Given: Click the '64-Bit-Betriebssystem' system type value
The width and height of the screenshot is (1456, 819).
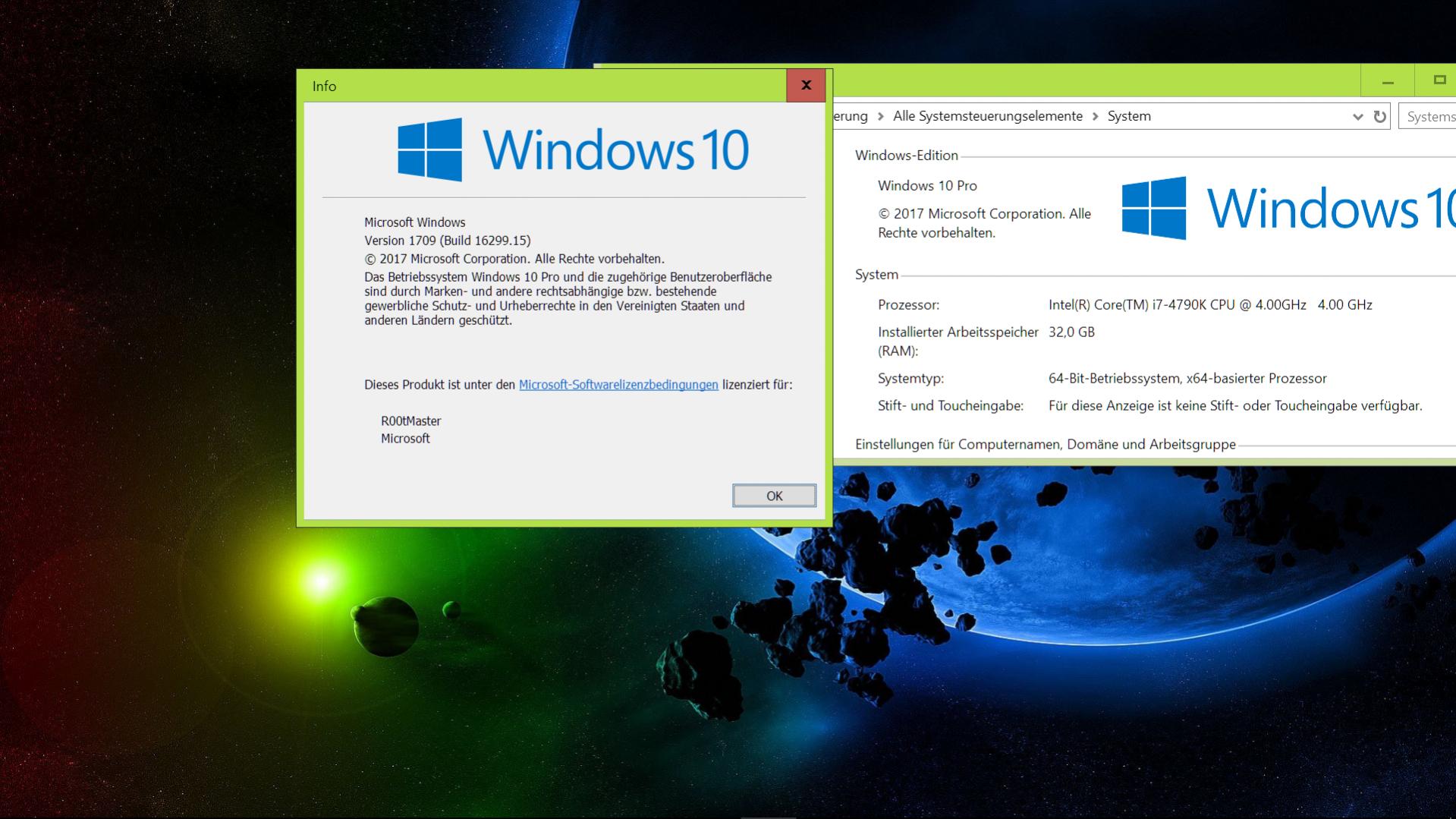Looking at the screenshot, I should pos(1187,378).
